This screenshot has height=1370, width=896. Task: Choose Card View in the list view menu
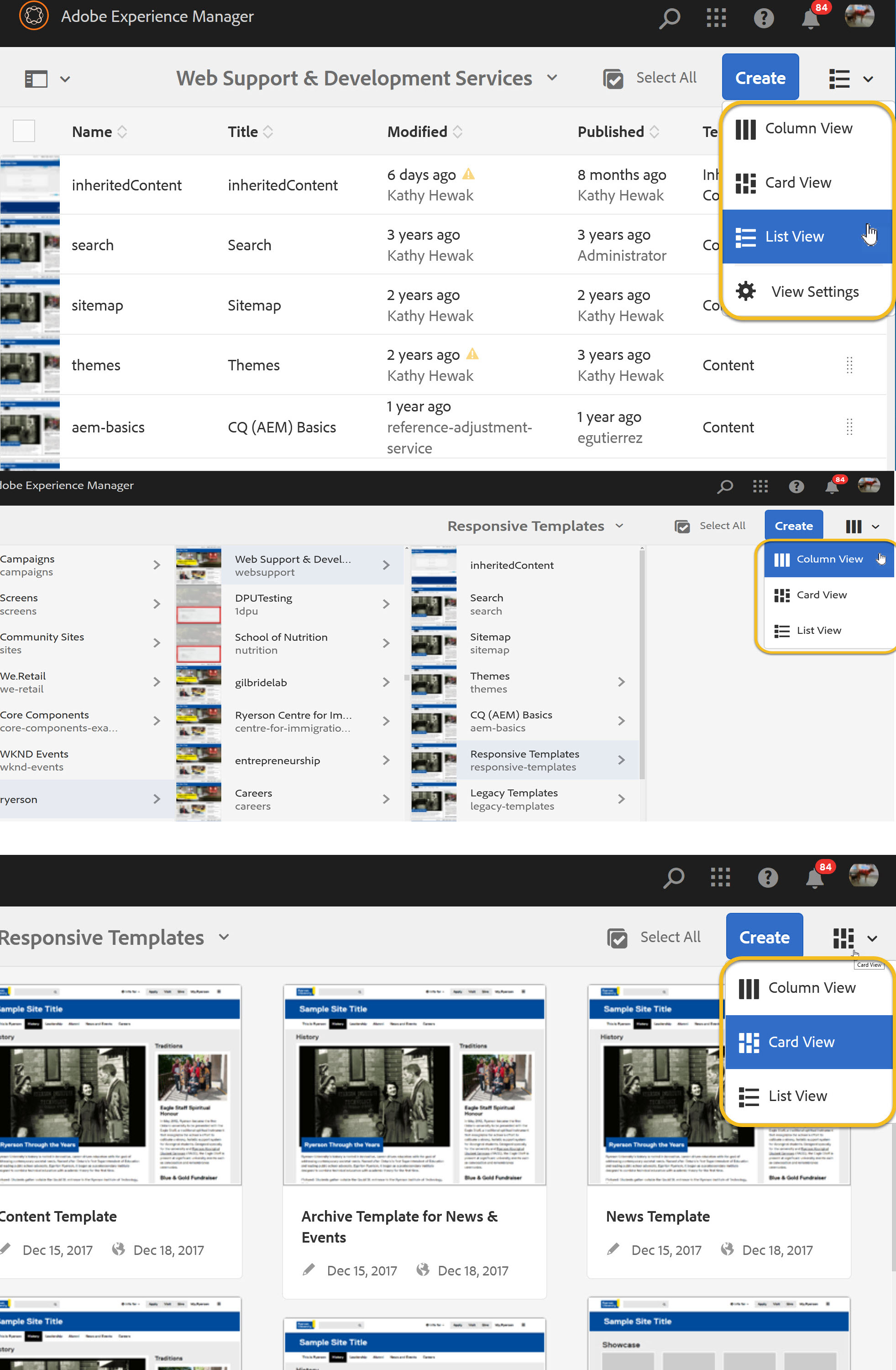point(807,183)
